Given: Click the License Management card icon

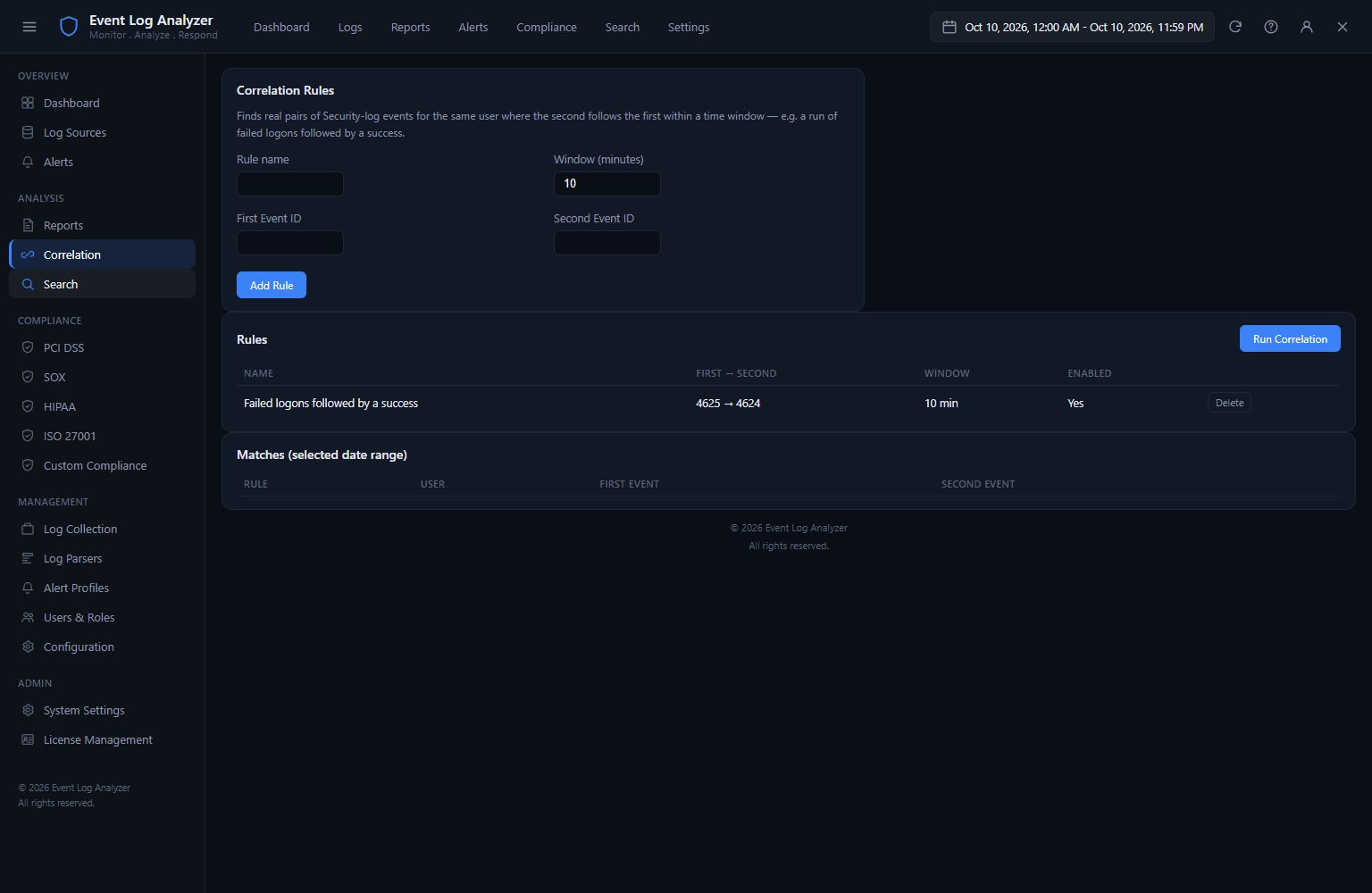Looking at the screenshot, I should [x=28, y=739].
